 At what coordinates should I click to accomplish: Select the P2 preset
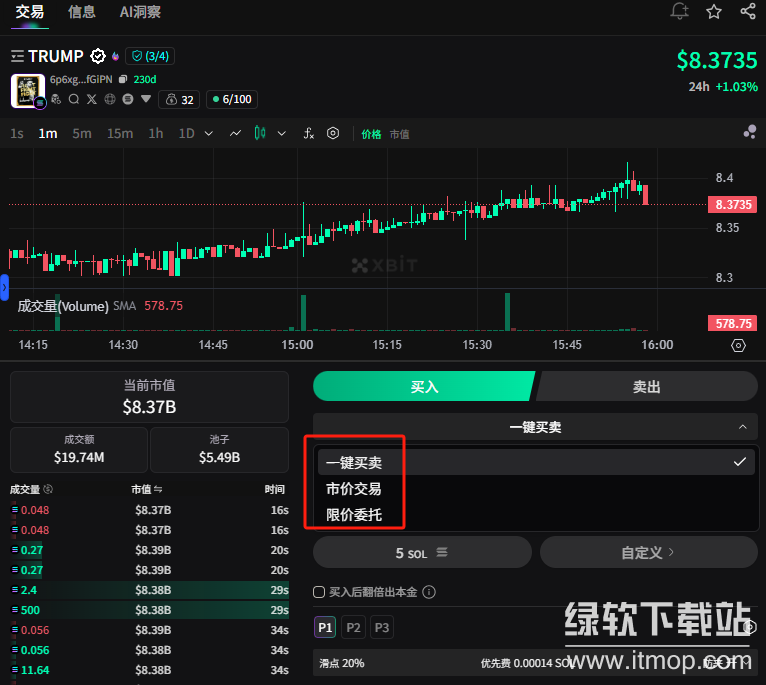tap(353, 627)
